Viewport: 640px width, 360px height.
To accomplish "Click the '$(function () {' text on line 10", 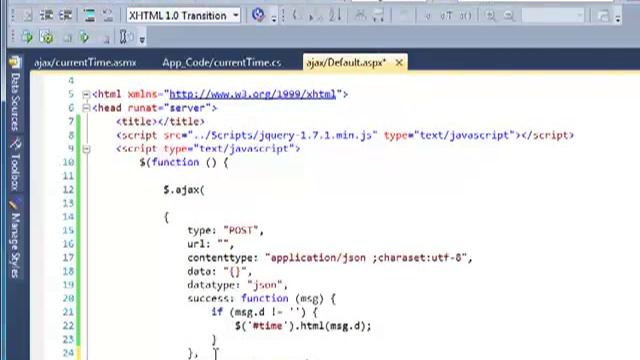I will tap(184, 162).
